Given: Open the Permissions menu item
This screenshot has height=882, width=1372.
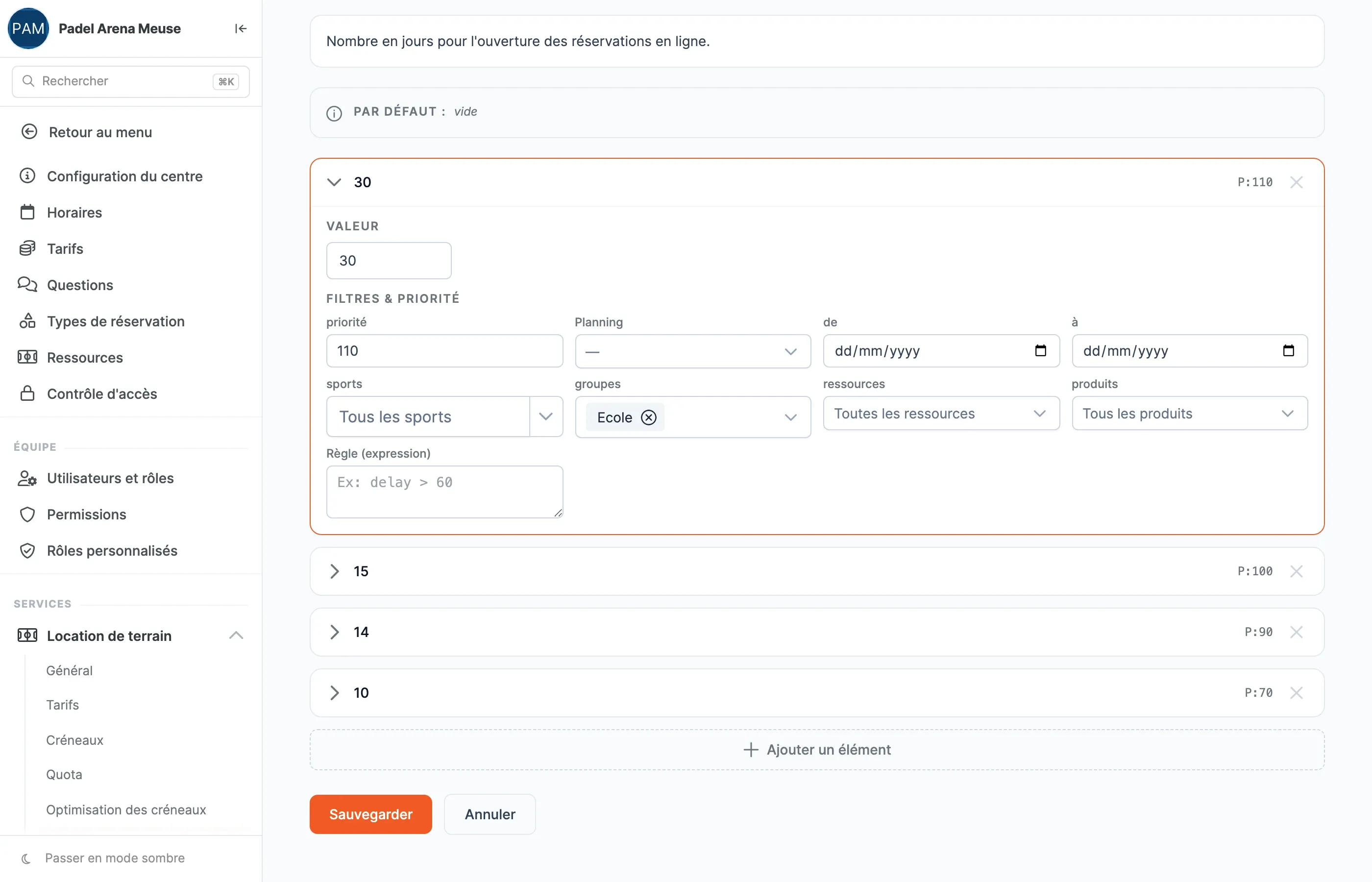Looking at the screenshot, I should click(73, 514).
